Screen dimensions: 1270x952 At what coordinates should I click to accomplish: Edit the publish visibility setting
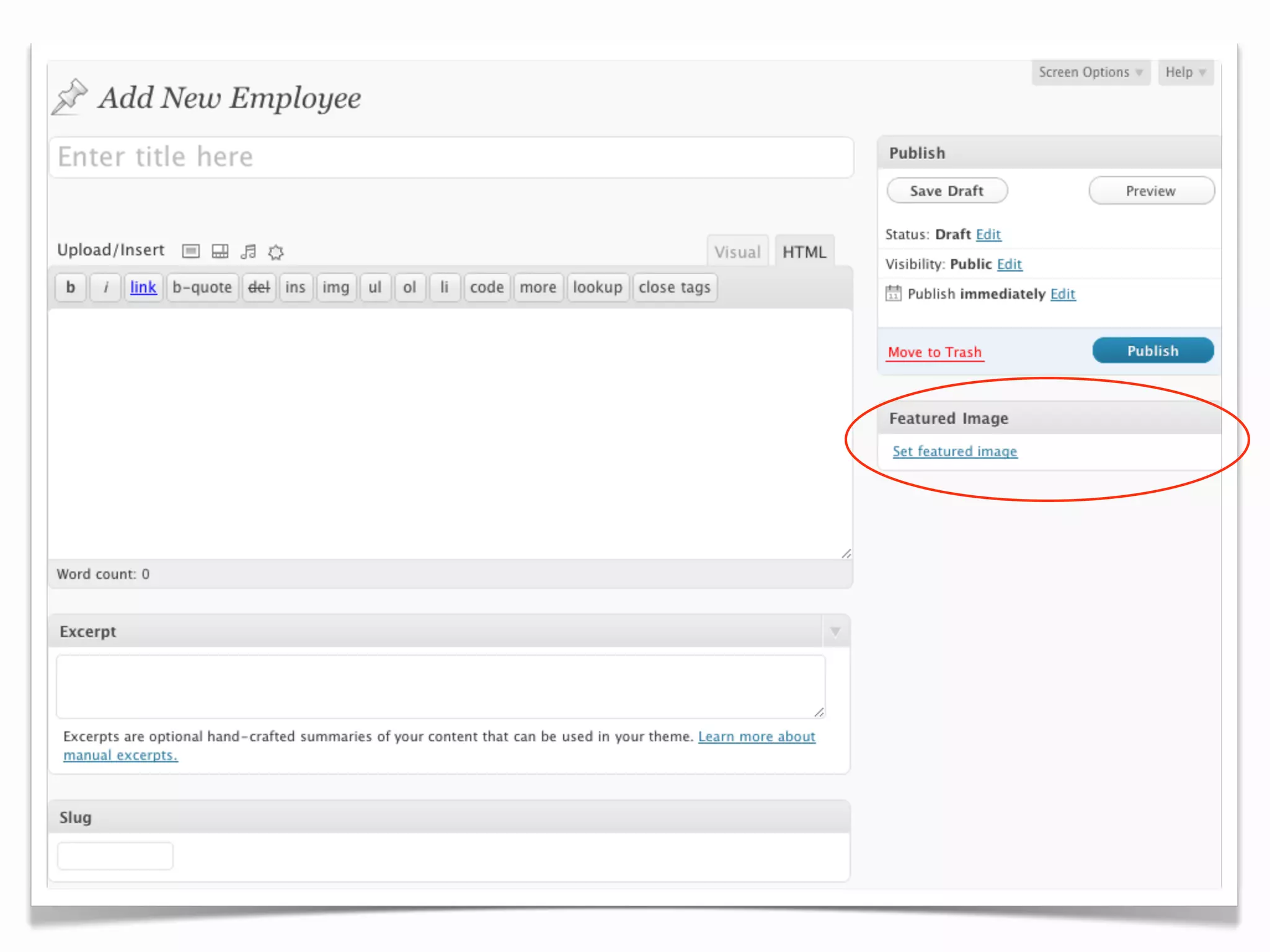[1009, 265]
